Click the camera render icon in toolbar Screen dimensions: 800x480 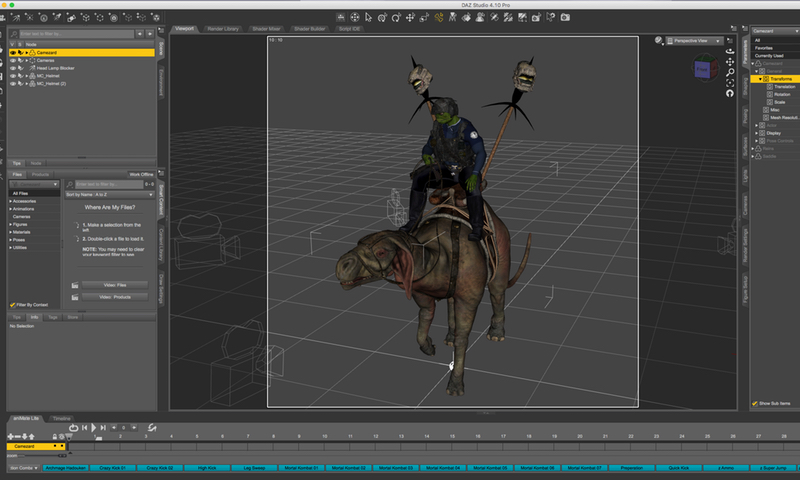coord(565,17)
